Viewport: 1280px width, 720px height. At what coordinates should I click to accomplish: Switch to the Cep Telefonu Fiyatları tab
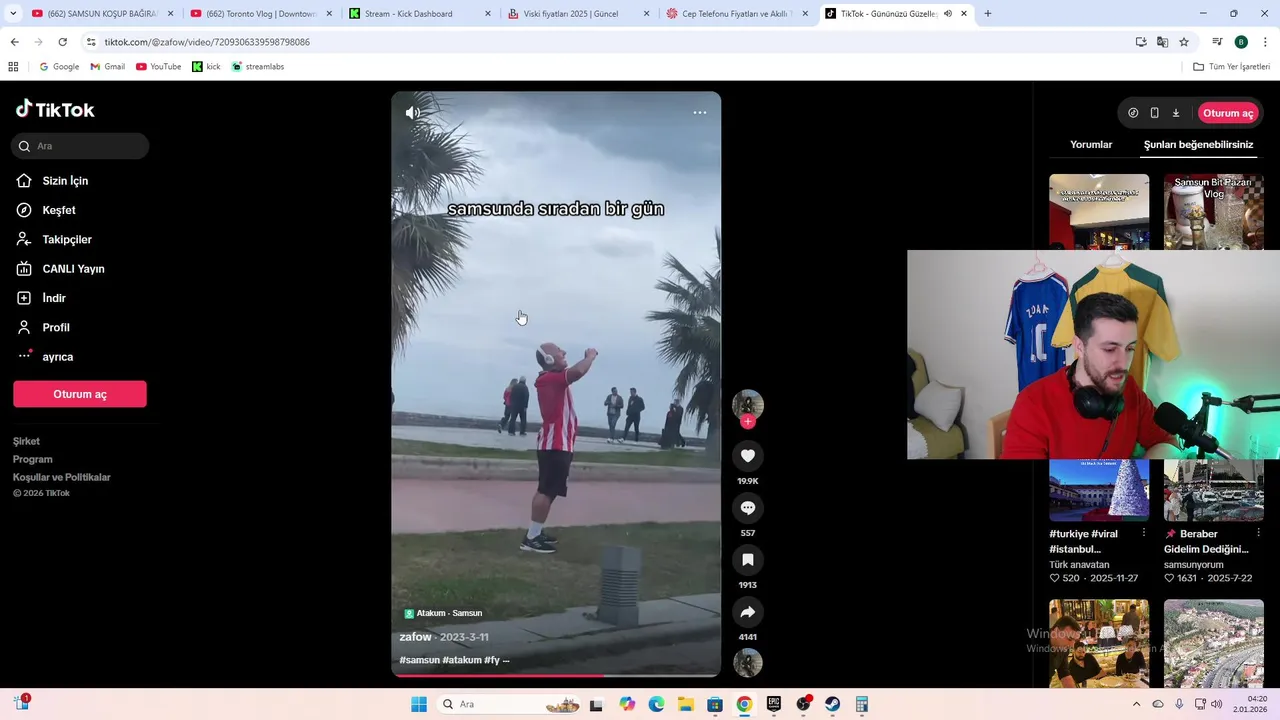point(737,14)
